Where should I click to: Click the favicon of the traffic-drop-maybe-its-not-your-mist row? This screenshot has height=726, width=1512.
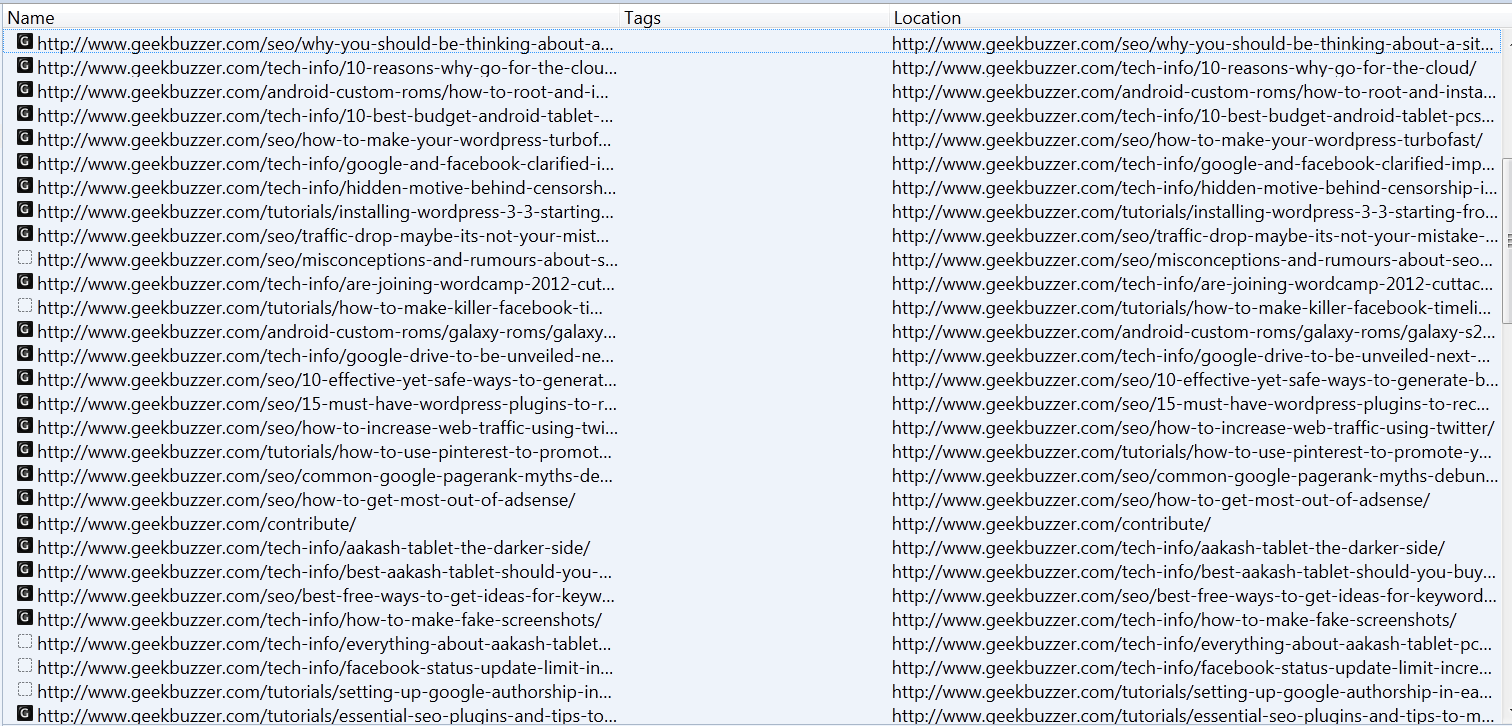[x=25, y=234]
